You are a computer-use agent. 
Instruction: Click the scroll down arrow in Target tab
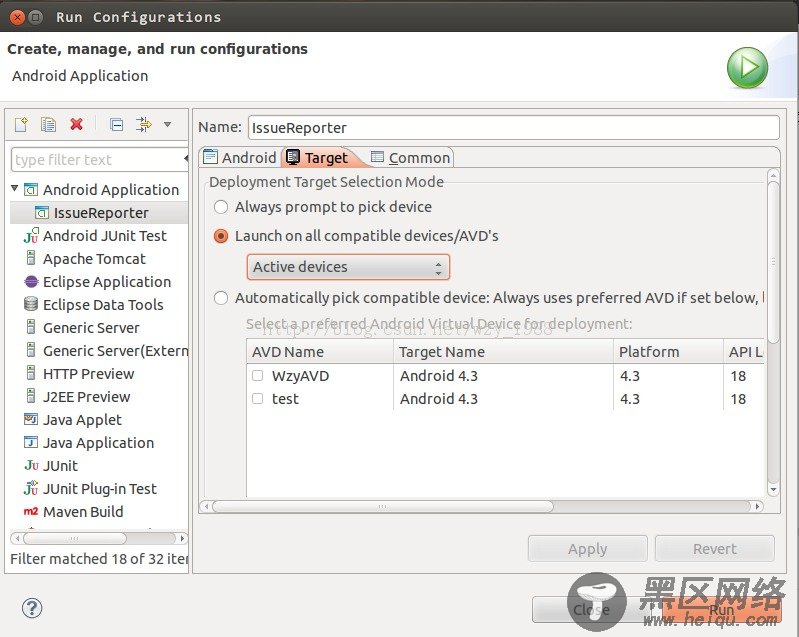point(773,490)
